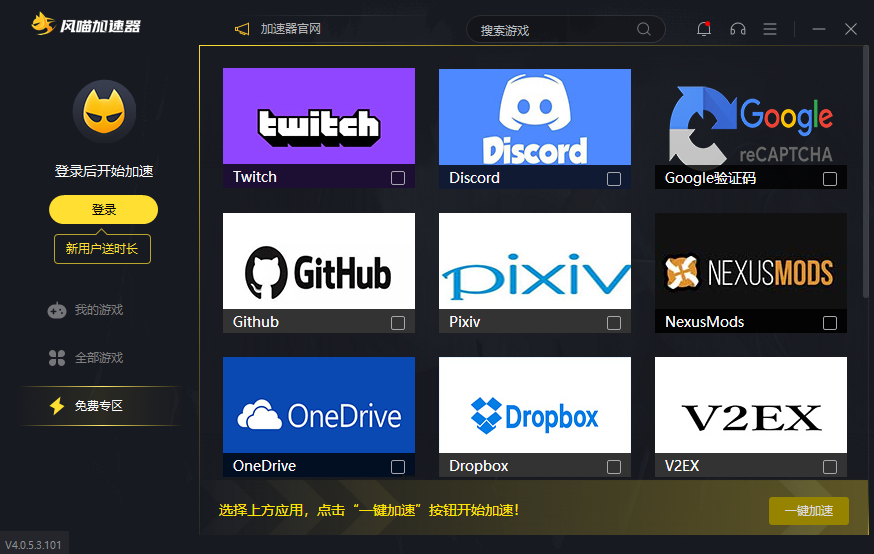Click the 搜索游戏 search field

point(555,30)
